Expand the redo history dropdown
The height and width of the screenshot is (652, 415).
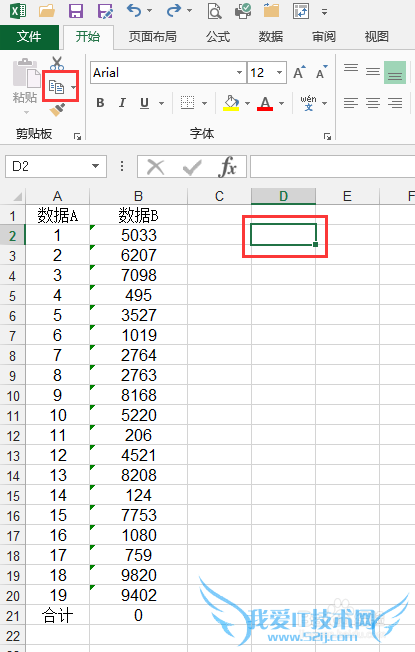tap(189, 10)
